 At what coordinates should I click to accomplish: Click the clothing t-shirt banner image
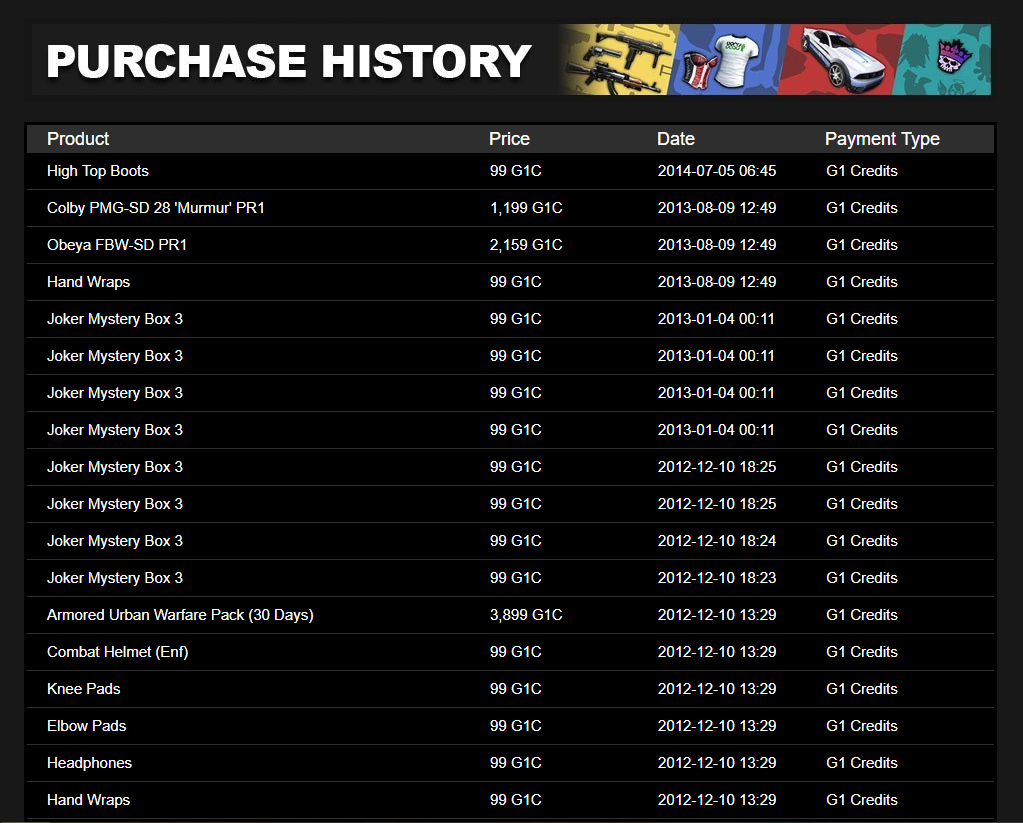[x=727, y=59]
